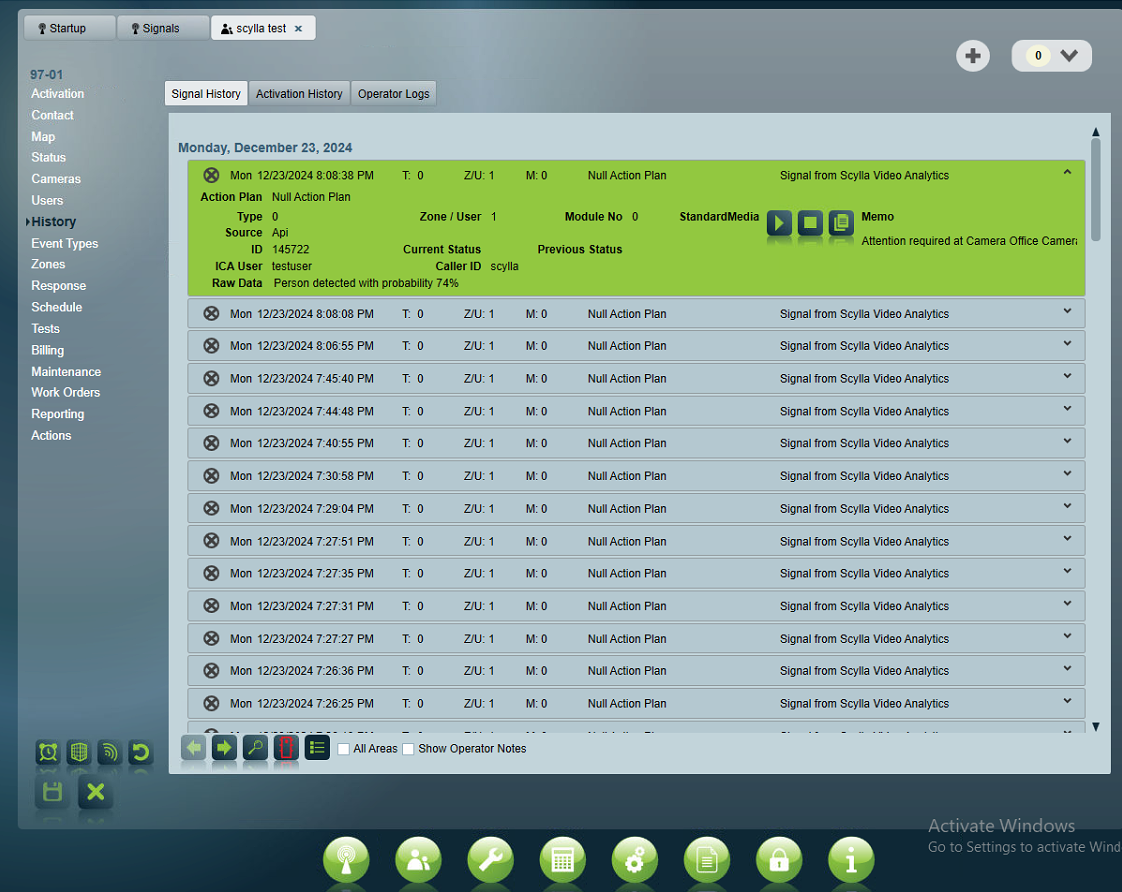
Task: Open the Operator Logs tab
Action: (x=394, y=94)
